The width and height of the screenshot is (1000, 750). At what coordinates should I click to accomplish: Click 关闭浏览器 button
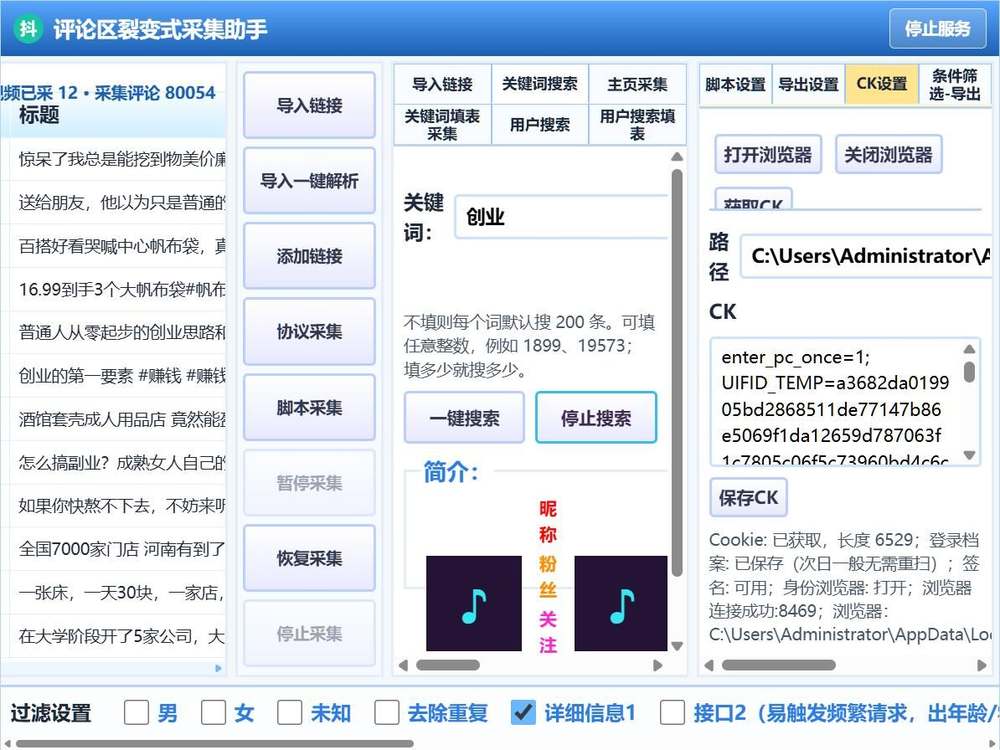(x=888, y=154)
